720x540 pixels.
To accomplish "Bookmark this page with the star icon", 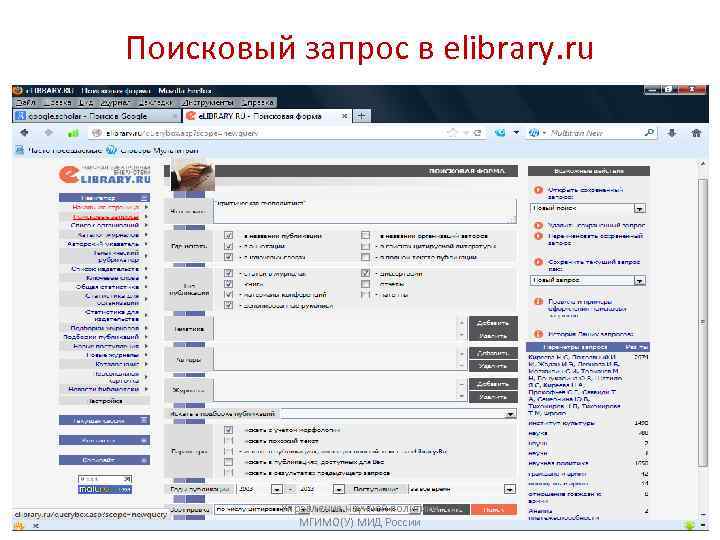I will (452, 133).
